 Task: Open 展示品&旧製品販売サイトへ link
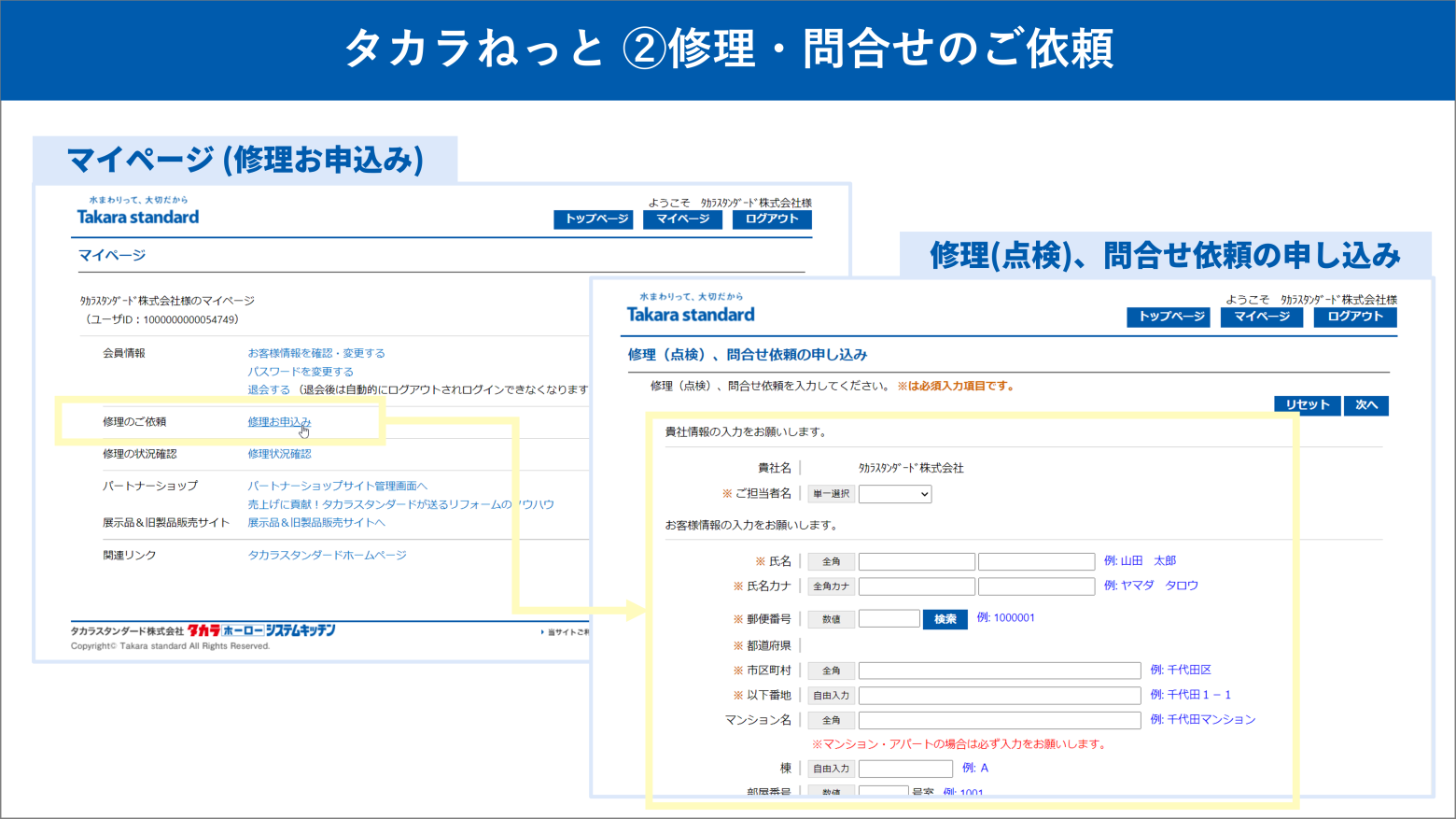click(316, 523)
